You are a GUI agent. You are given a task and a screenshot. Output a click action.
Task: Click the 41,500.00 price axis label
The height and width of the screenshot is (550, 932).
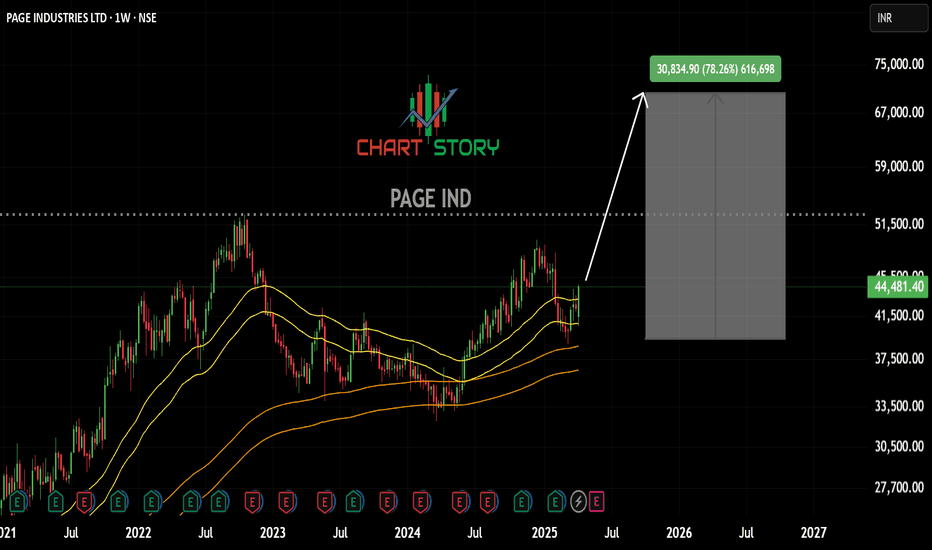899,316
